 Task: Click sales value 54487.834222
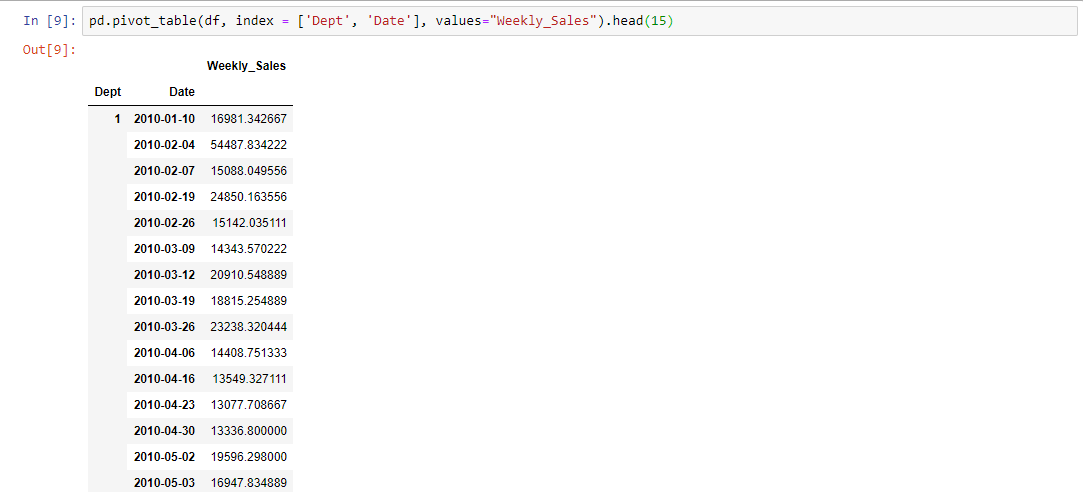[x=249, y=145]
